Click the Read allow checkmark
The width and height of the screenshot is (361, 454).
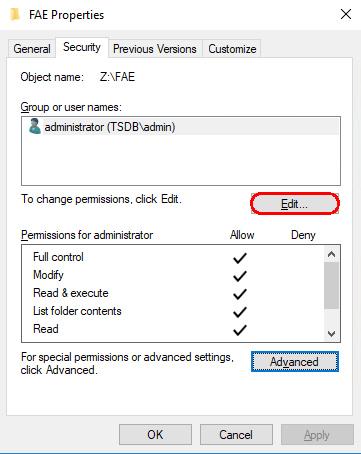(240, 330)
